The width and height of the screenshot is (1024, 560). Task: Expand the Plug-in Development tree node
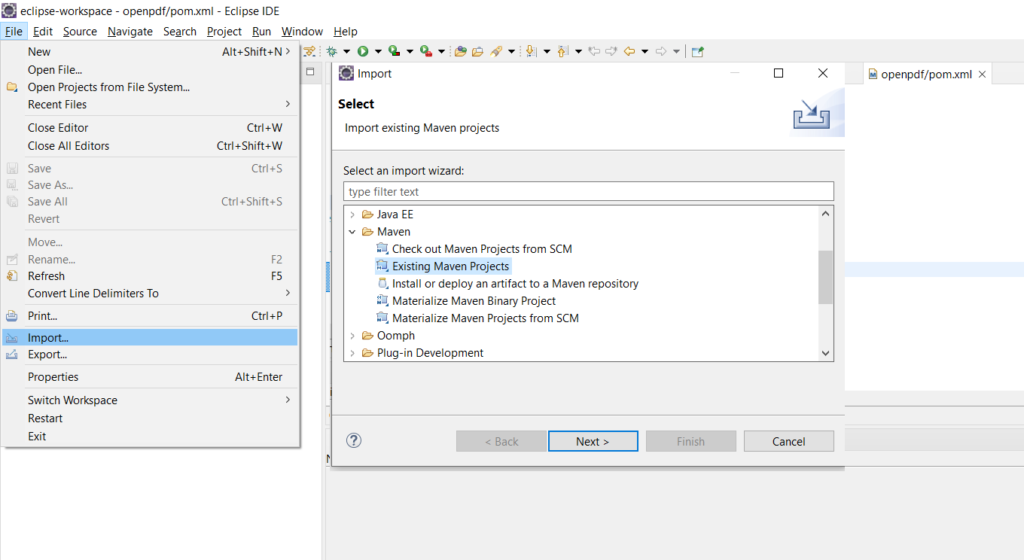coord(353,353)
